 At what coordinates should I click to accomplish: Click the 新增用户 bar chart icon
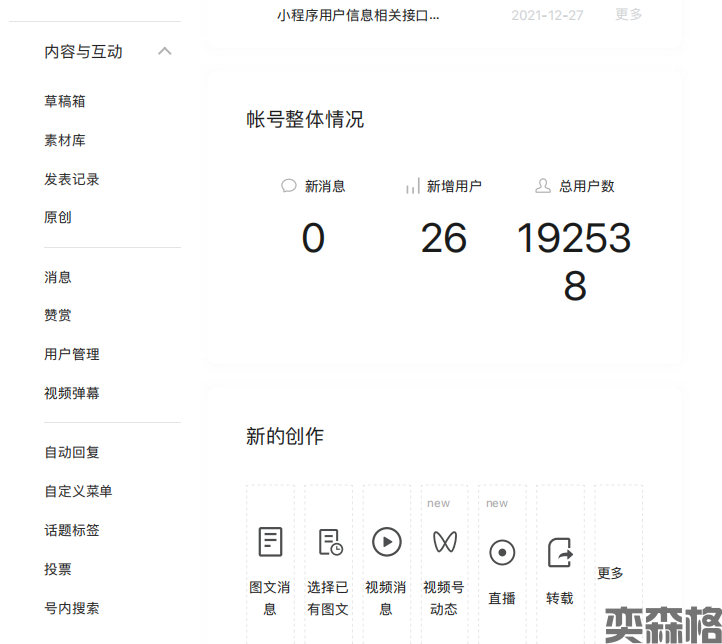tap(412, 186)
